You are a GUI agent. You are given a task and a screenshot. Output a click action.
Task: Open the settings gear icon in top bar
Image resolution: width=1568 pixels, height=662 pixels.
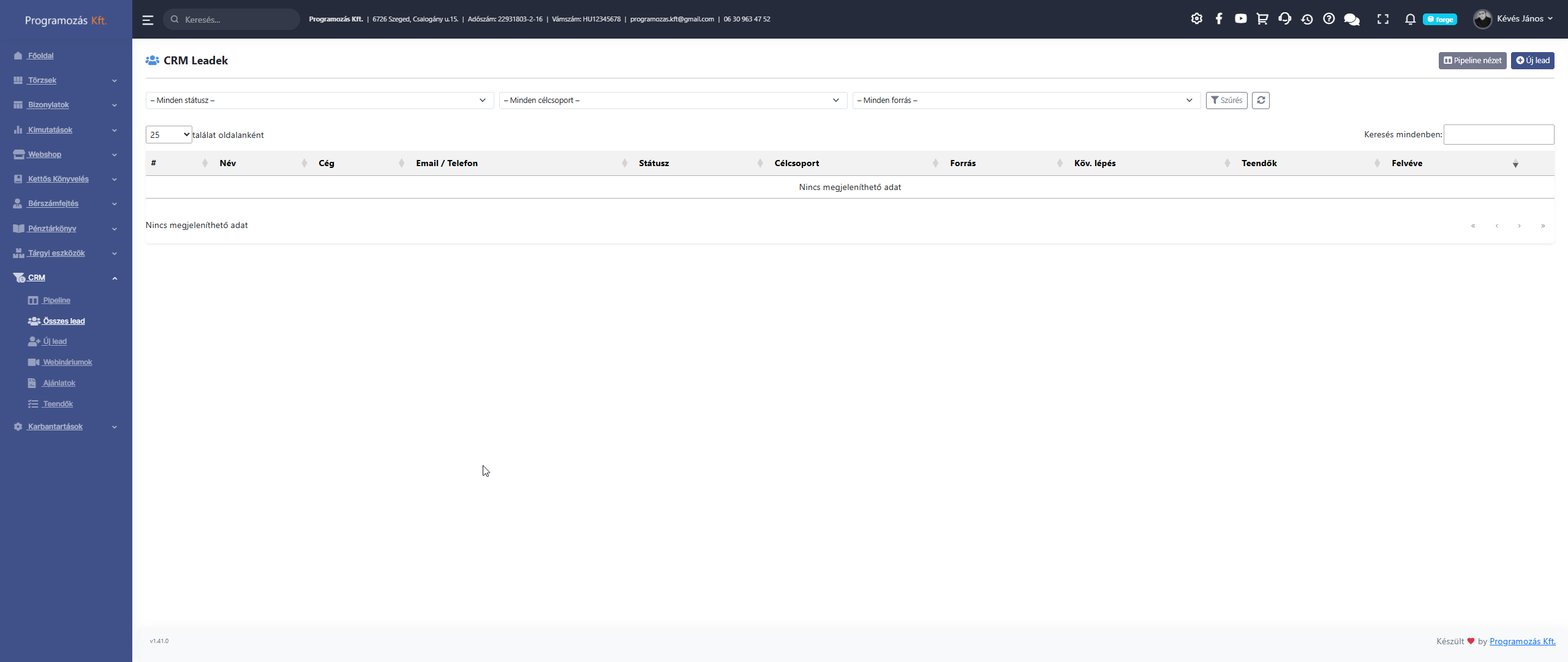[x=1196, y=19]
